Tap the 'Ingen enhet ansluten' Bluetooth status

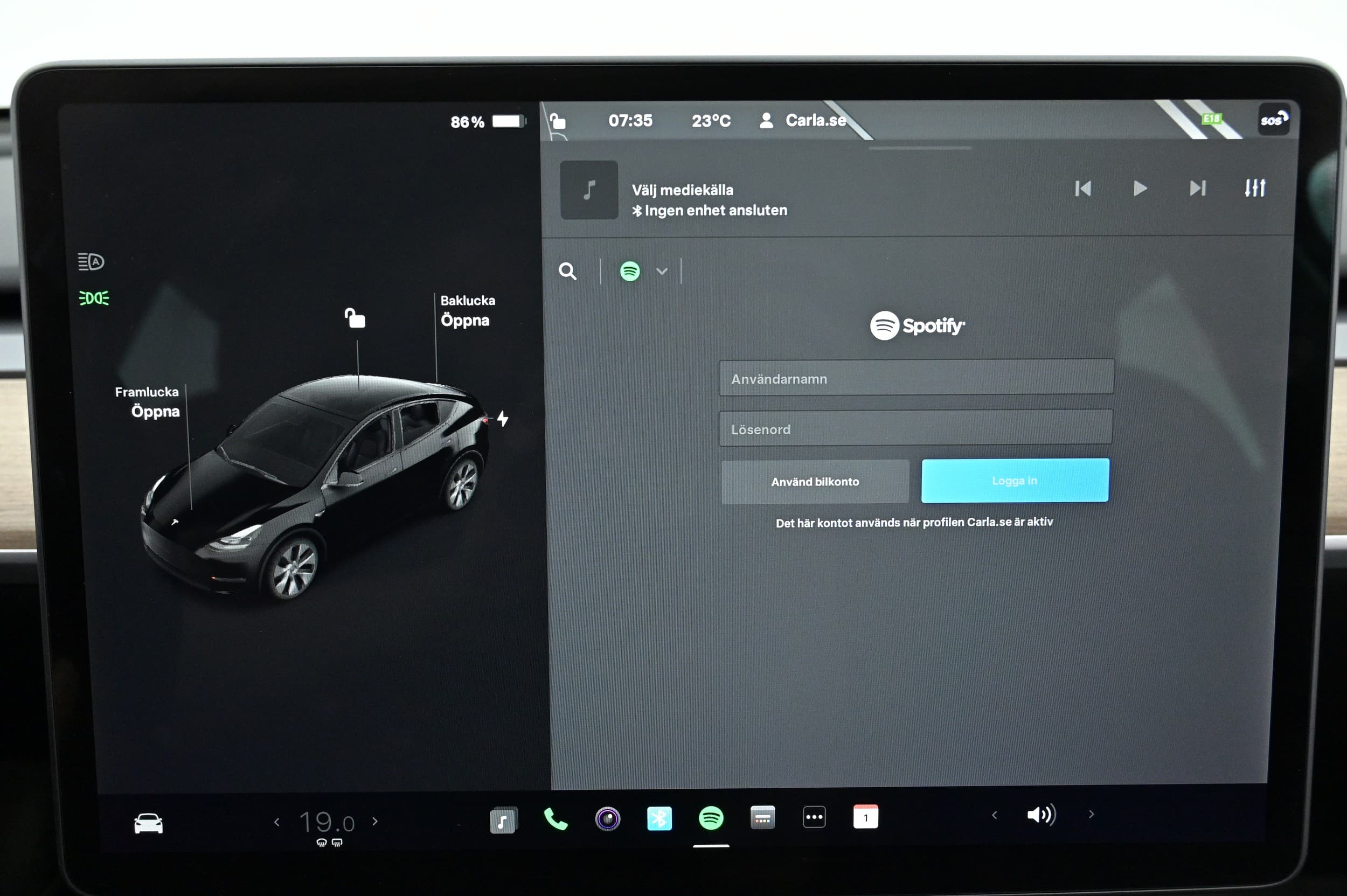tap(709, 211)
